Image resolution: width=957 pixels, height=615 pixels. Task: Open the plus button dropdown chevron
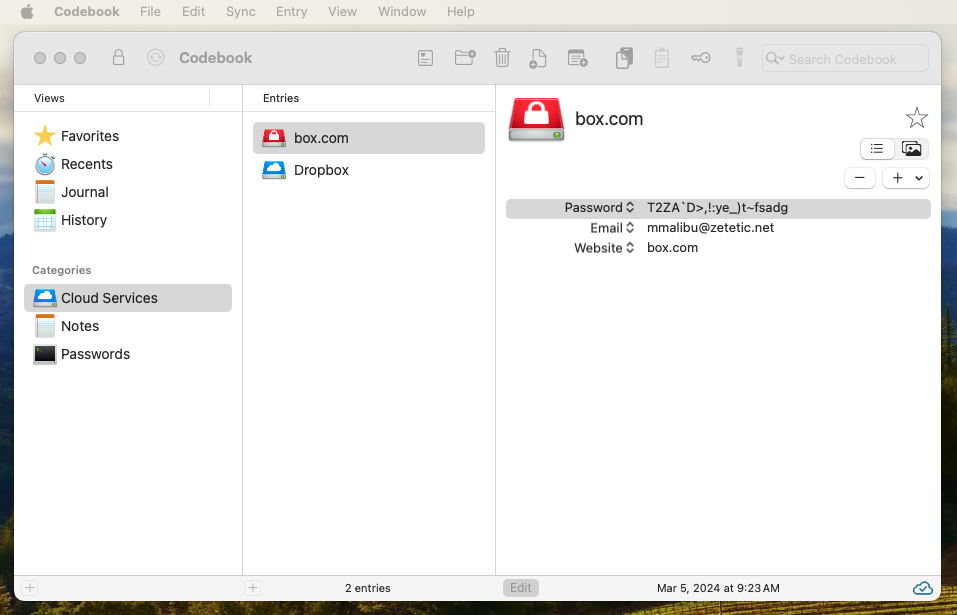click(x=919, y=178)
